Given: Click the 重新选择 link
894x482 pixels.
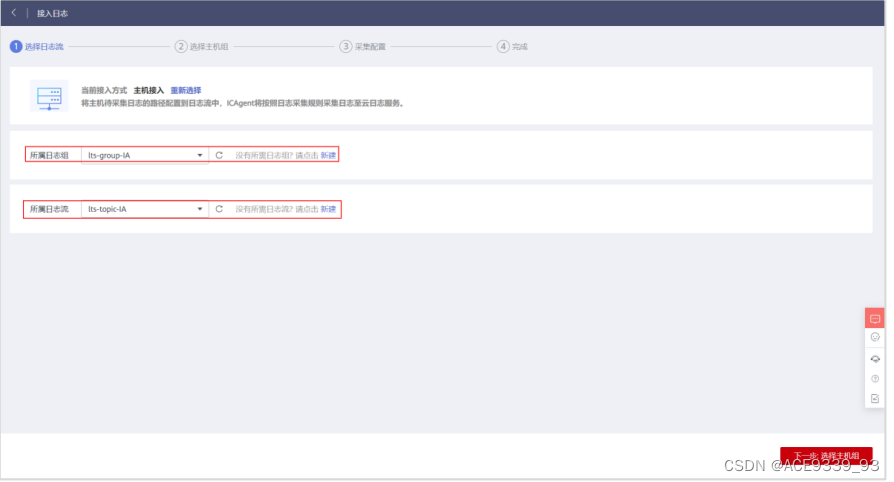Looking at the screenshot, I should (186, 91).
